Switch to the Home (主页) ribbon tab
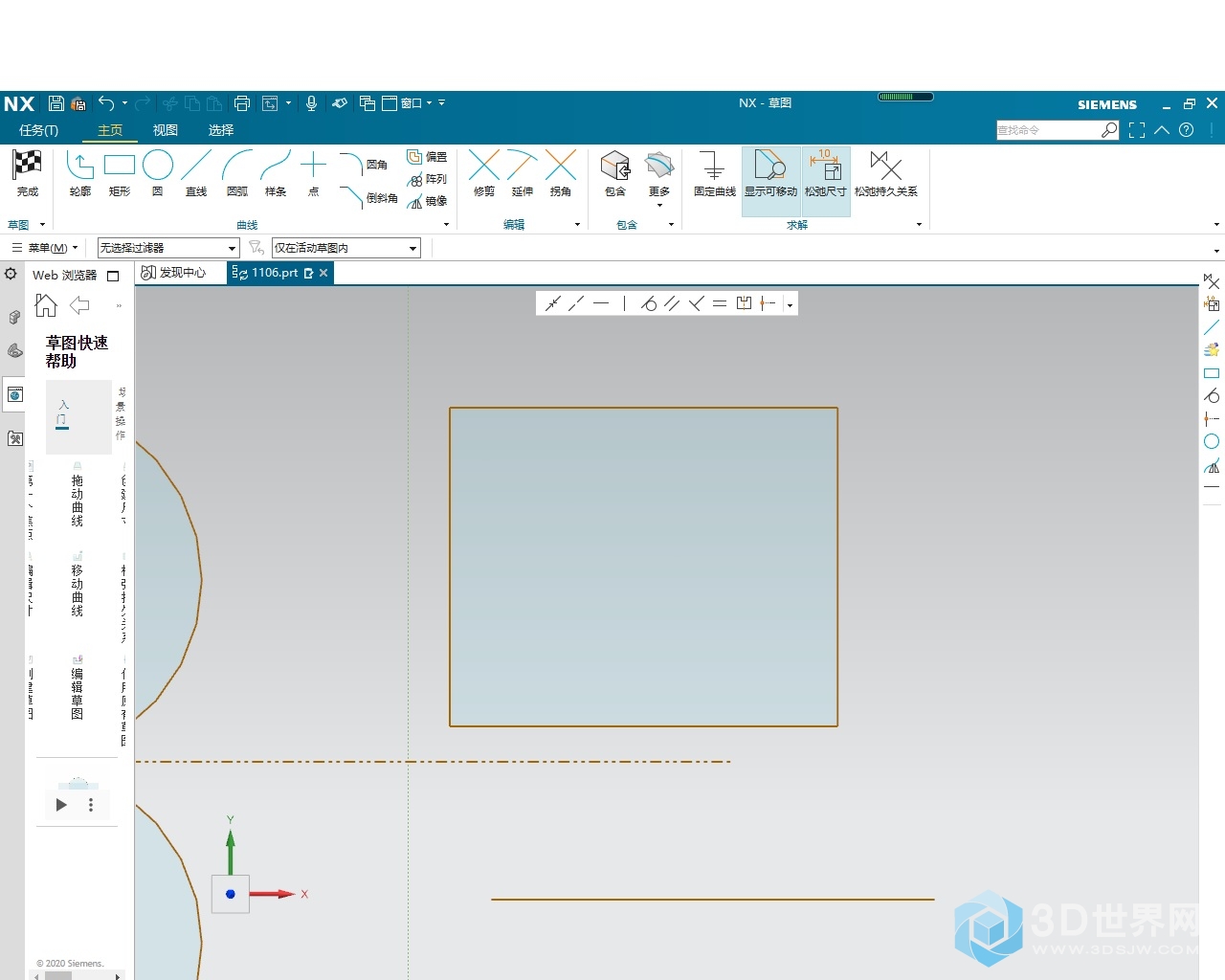 click(x=110, y=130)
